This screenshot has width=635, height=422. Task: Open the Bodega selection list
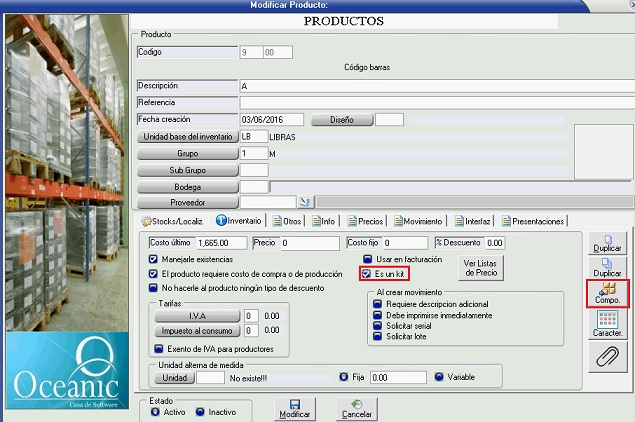click(188, 186)
